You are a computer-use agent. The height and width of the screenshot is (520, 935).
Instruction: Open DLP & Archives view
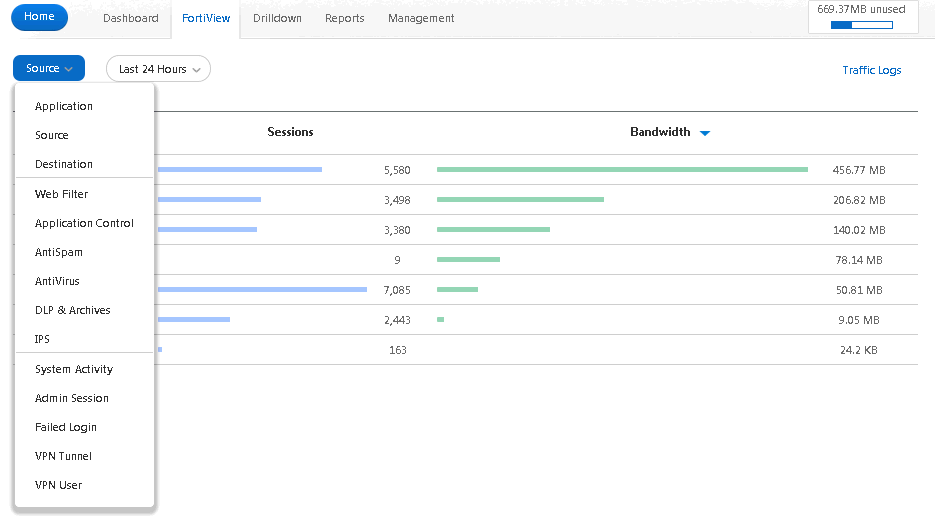pyautogui.click(x=73, y=310)
